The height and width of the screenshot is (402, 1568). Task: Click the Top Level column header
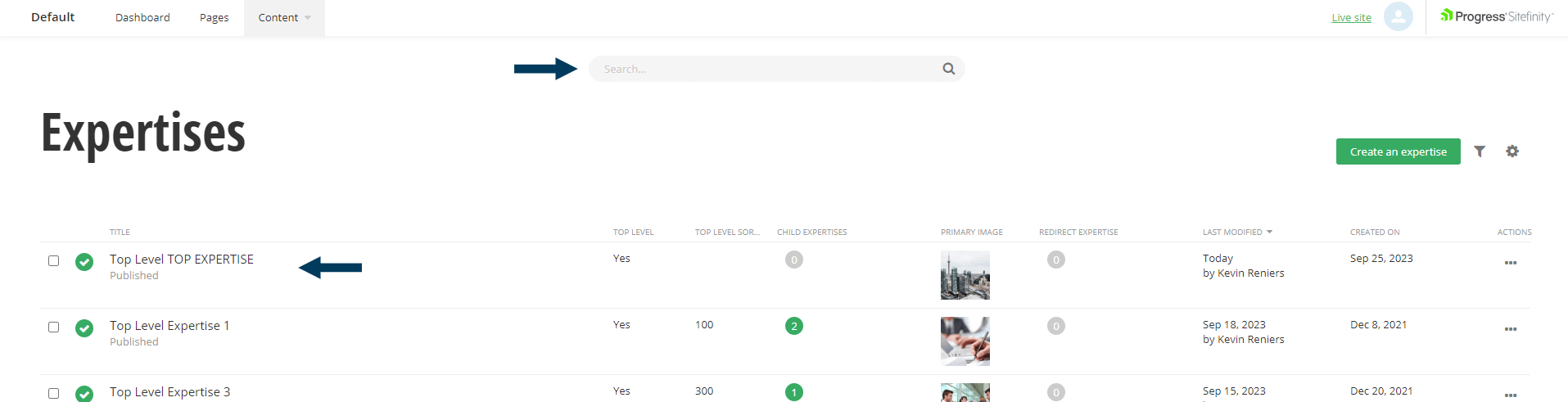(634, 233)
